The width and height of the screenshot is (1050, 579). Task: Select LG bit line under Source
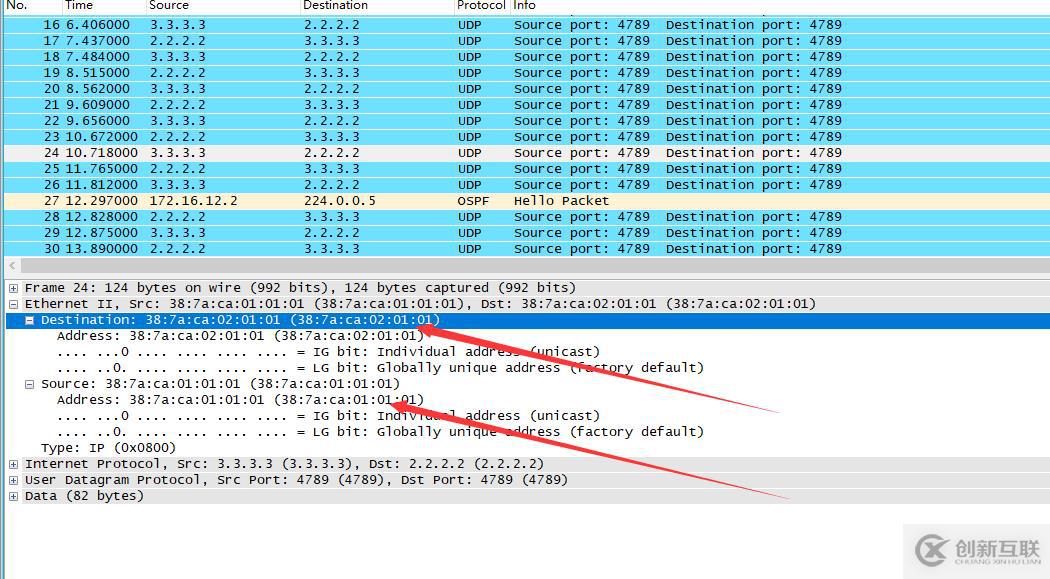380,432
